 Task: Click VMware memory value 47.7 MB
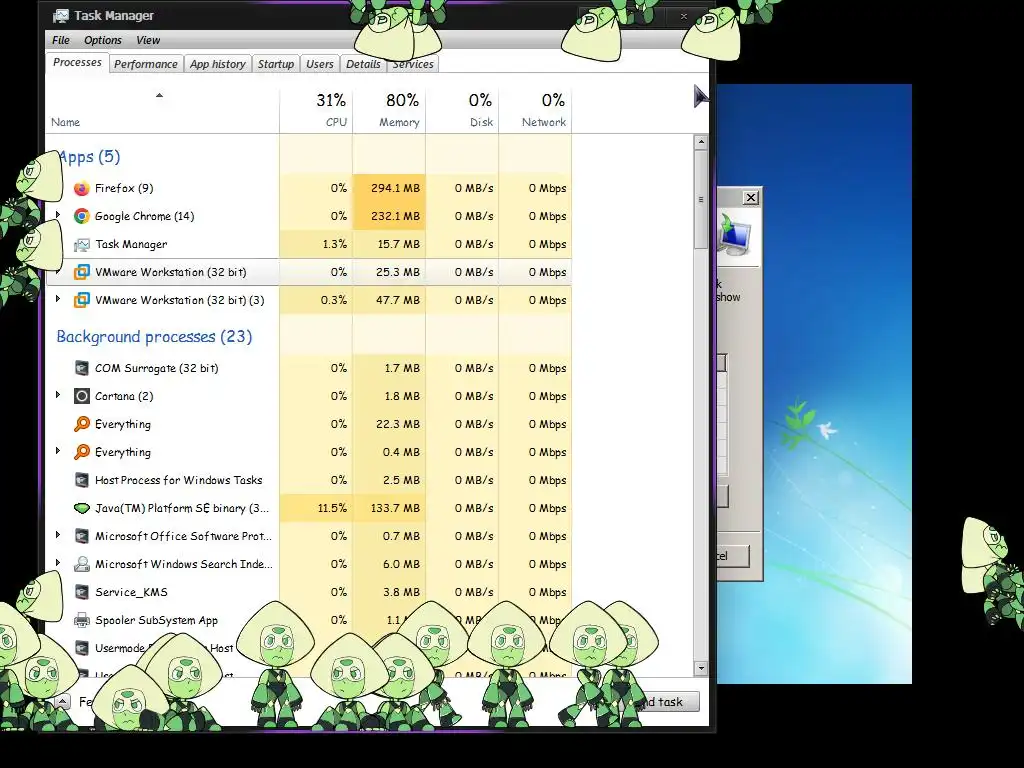tap(398, 300)
